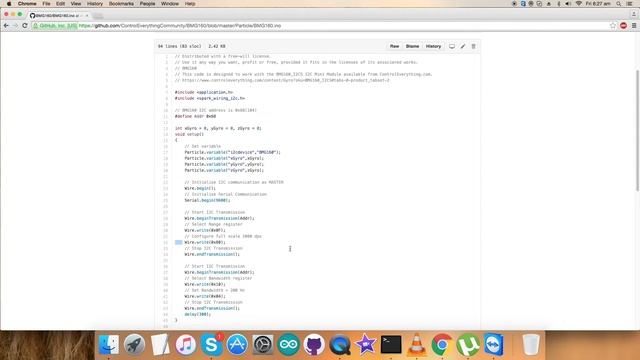
Task: Delete this file using the trash icon
Action: pyautogui.click(x=473, y=46)
